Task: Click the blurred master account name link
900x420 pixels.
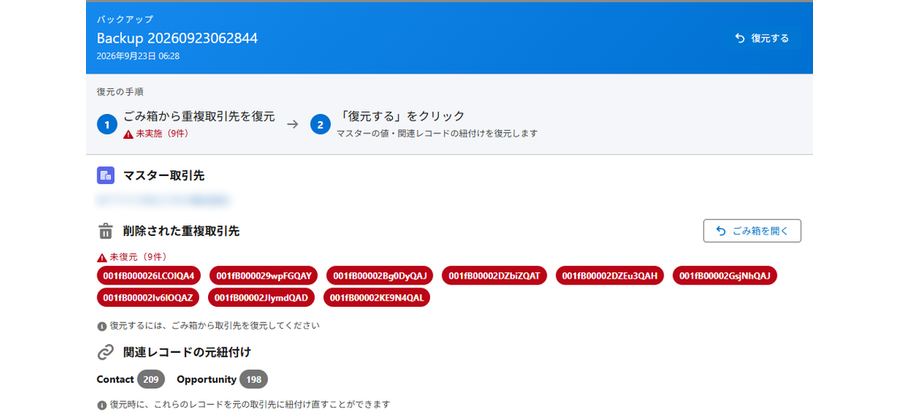Action: [x=163, y=200]
